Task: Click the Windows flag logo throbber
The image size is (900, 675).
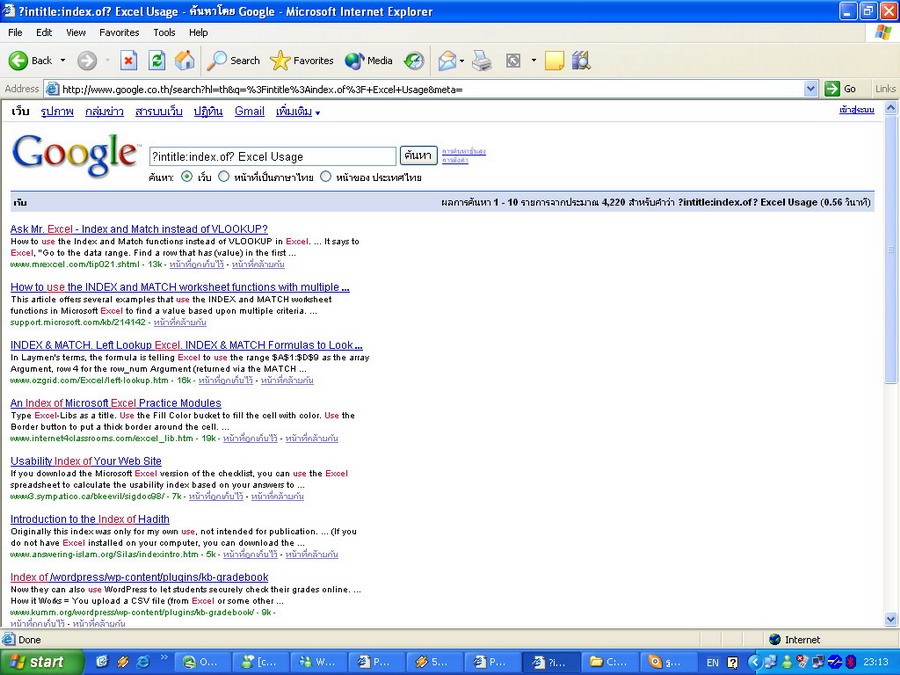Action: click(883, 32)
